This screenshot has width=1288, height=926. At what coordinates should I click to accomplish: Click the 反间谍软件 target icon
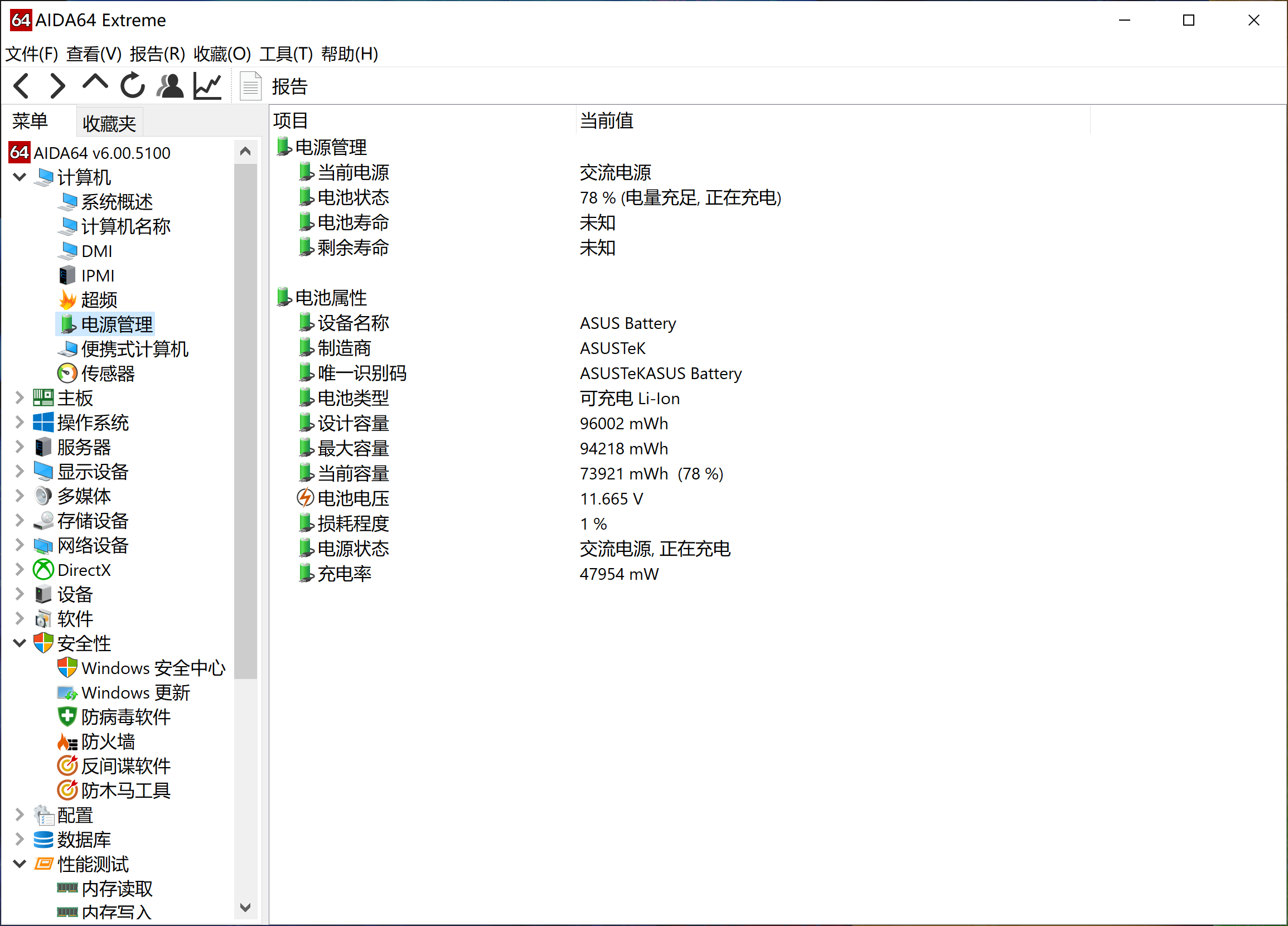click(x=67, y=765)
